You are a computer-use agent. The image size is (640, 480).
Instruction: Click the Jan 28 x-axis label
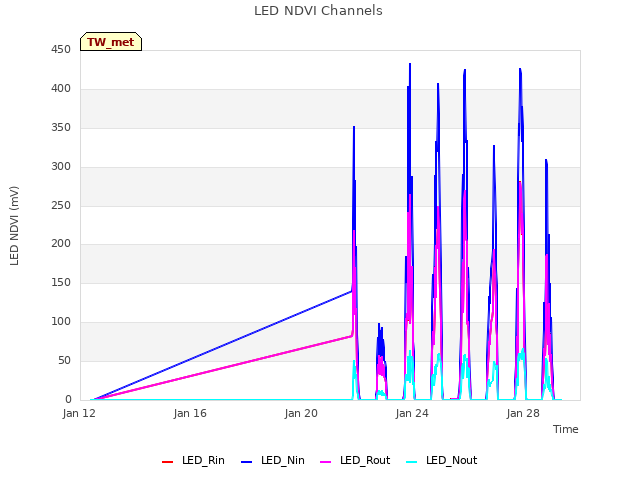(x=523, y=413)
